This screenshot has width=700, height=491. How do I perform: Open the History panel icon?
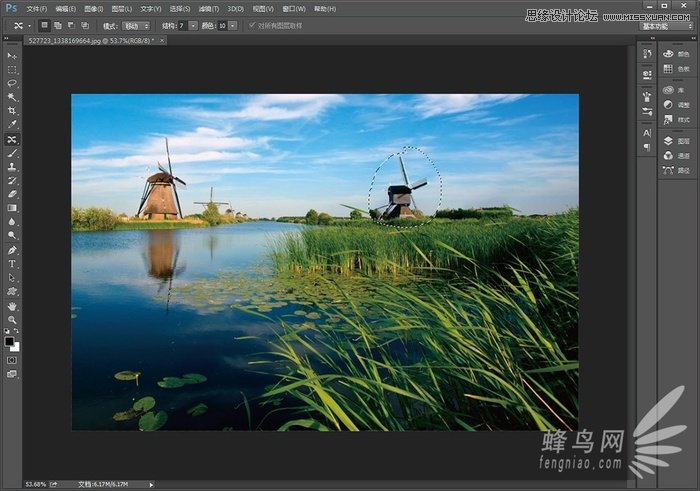point(647,54)
